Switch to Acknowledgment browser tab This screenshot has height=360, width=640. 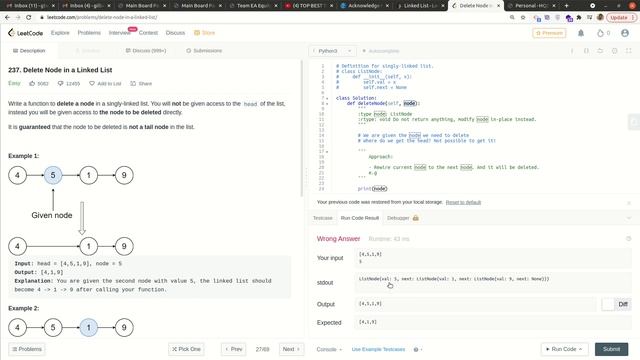(364, 6)
